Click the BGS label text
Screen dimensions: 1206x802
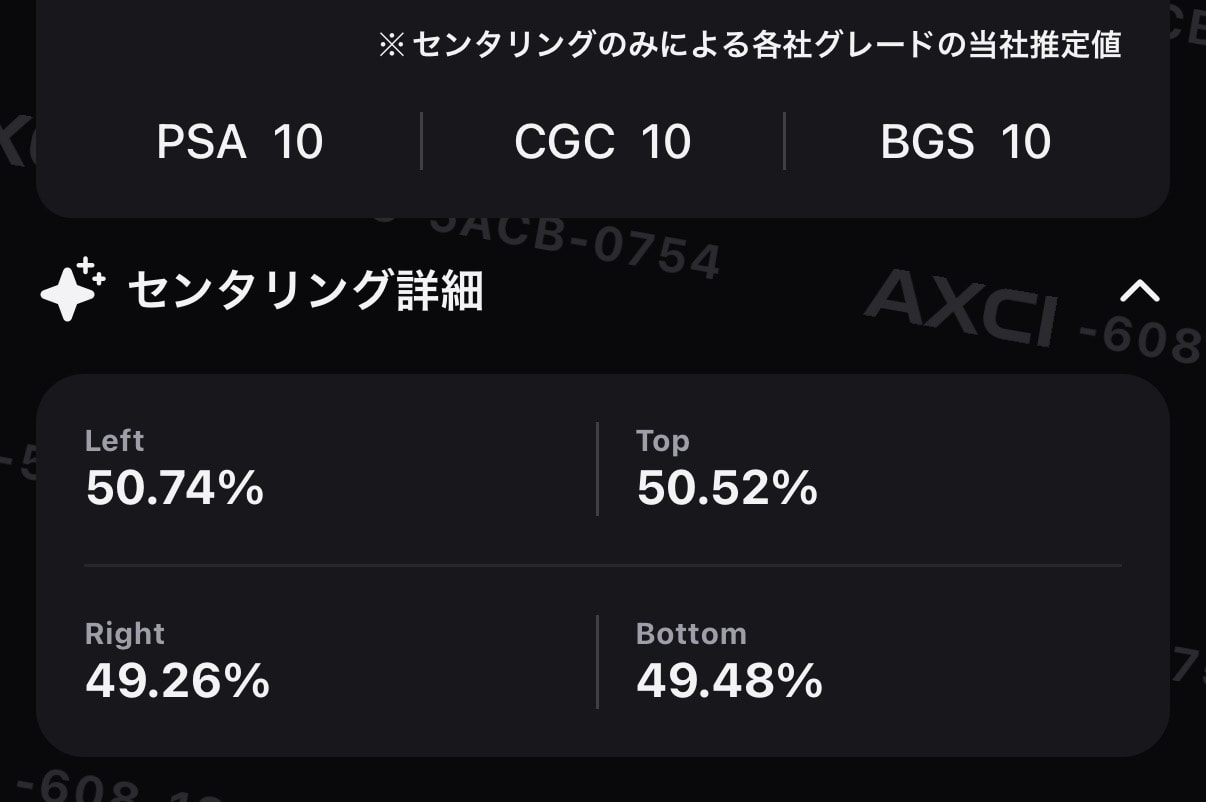pos(927,142)
